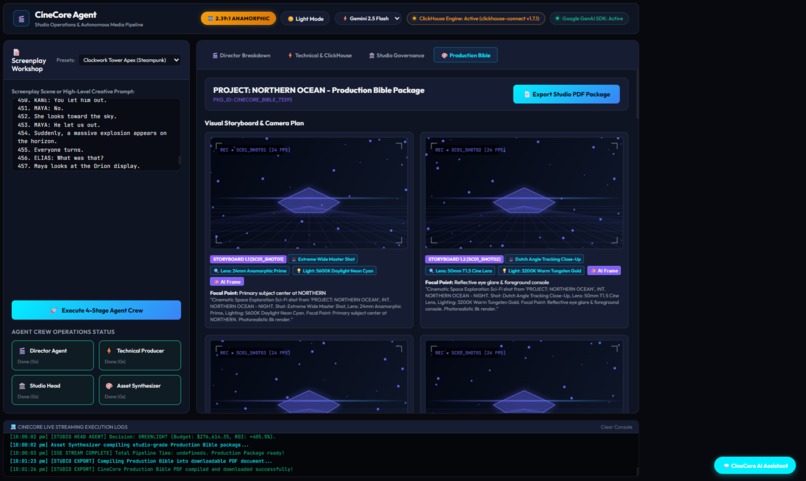806x481 pixels.
Task: Switch to Light Mode
Action: [305, 18]
